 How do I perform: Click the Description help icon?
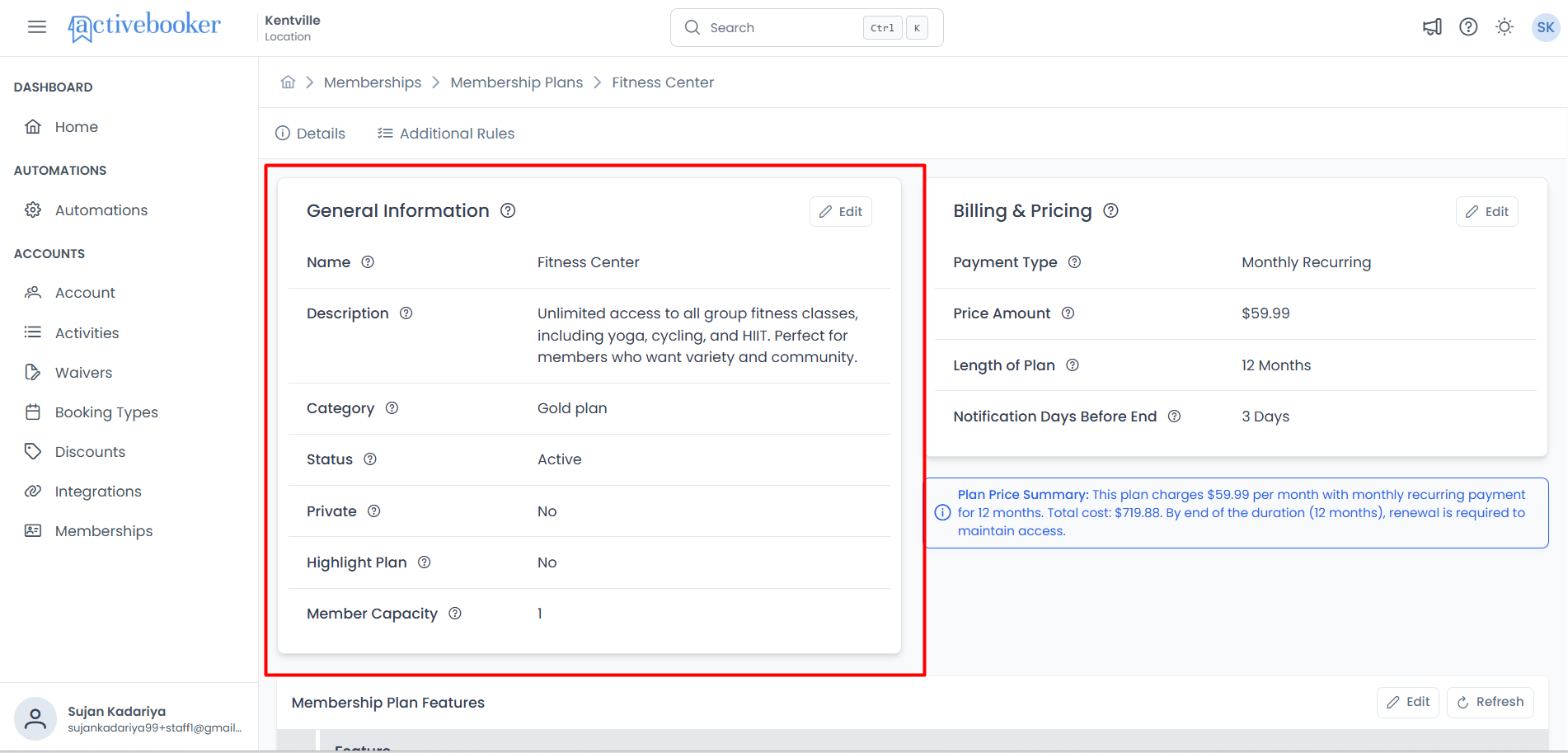point(406,313)
